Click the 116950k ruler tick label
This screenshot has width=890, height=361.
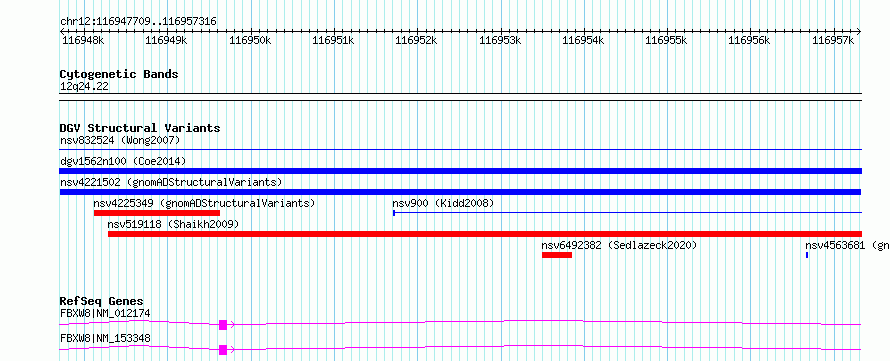point(250,40)
